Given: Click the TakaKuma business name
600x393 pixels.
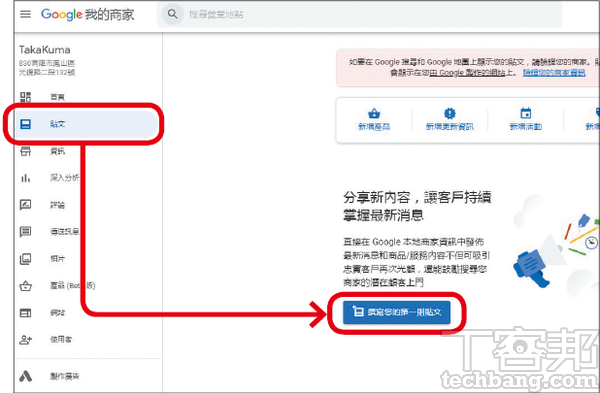Looking at the screenshot, I should pos(45,50).
